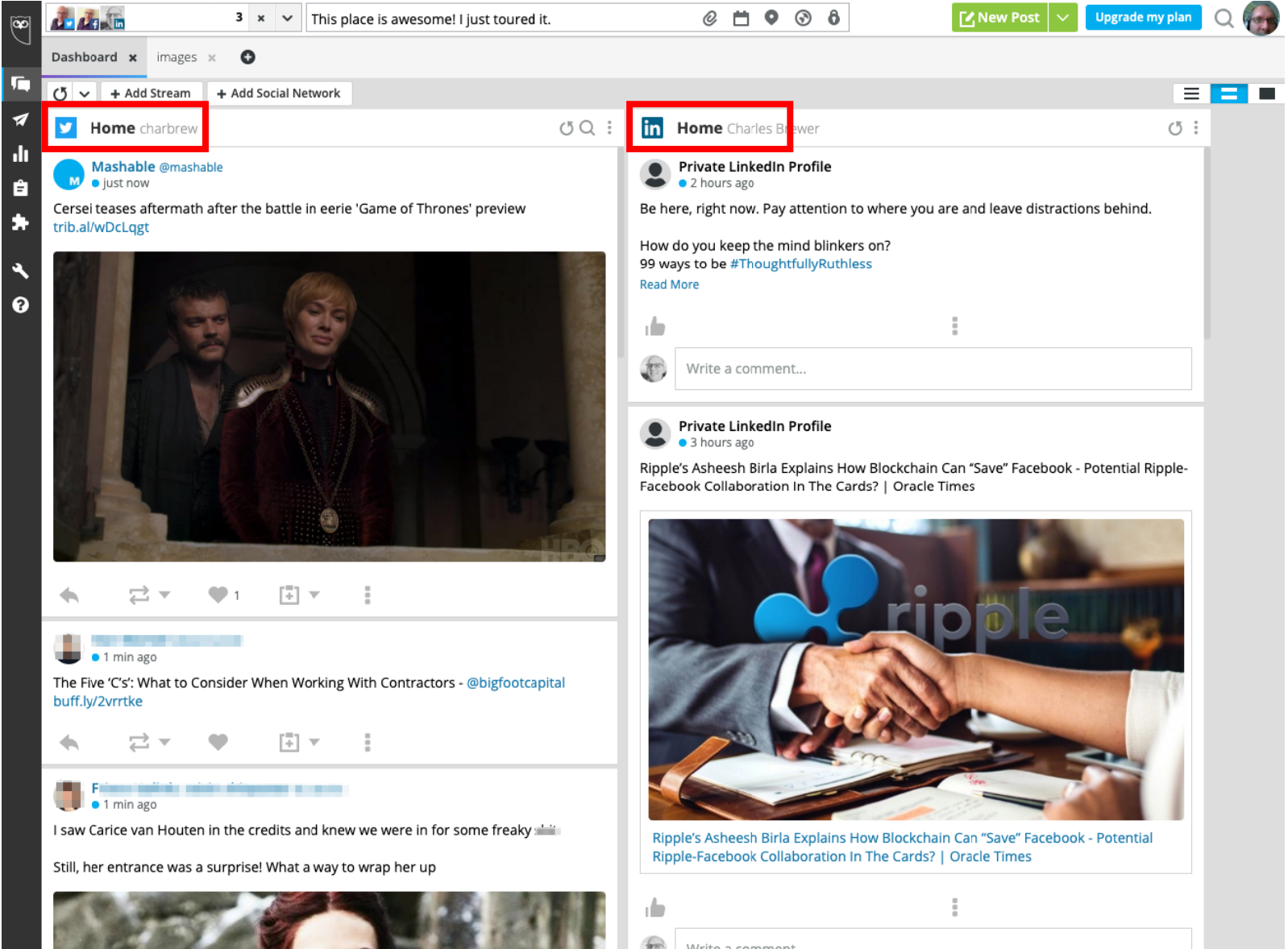Open App Directory puzzle piece icon
The width and height of the screenshot is (1288, 949).
tap(21, 222)
